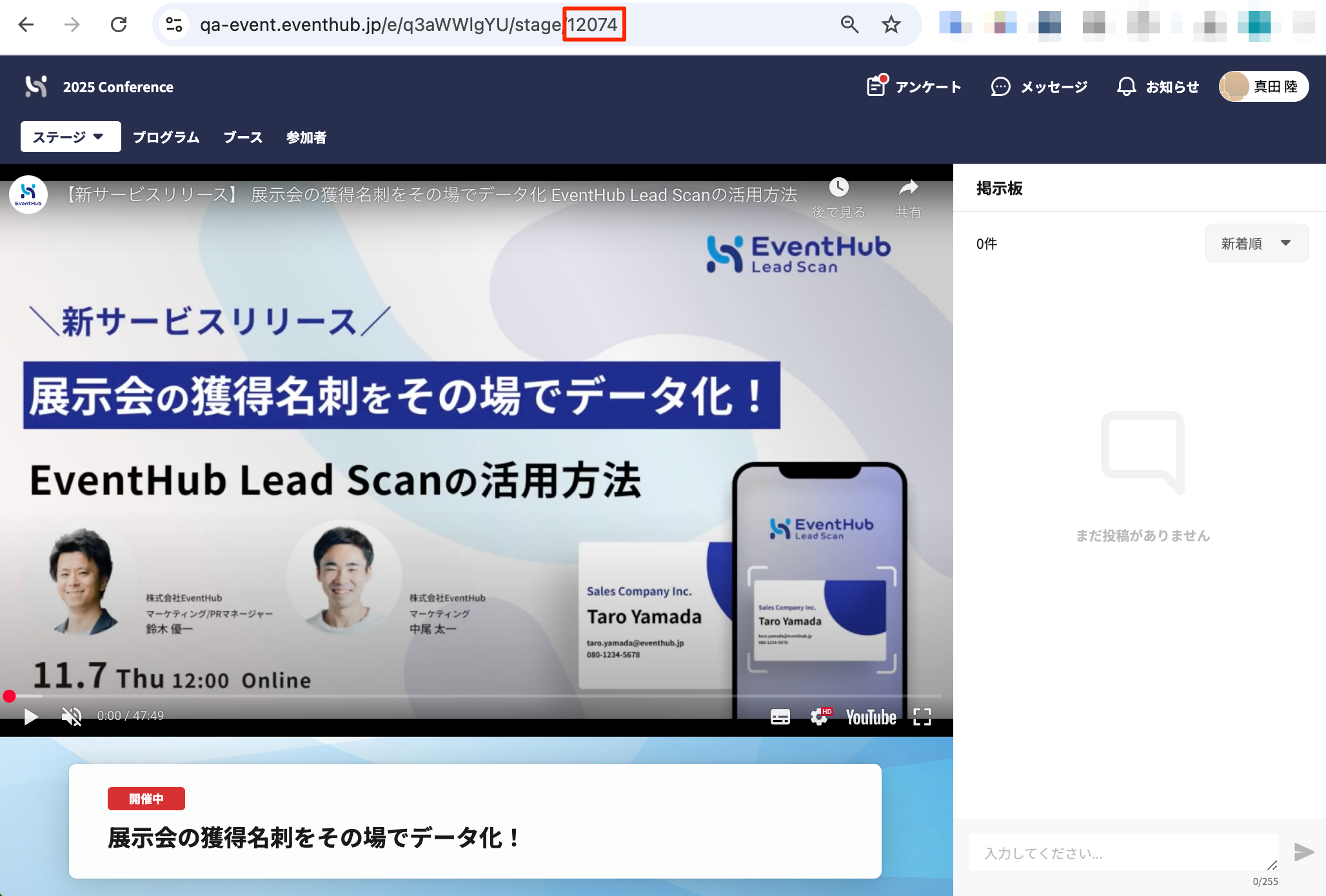The height and width of the screenshot is (896, 1326).
Task: Click the zoom magnifier icon in address bar
Action: [x=849, y=24]
